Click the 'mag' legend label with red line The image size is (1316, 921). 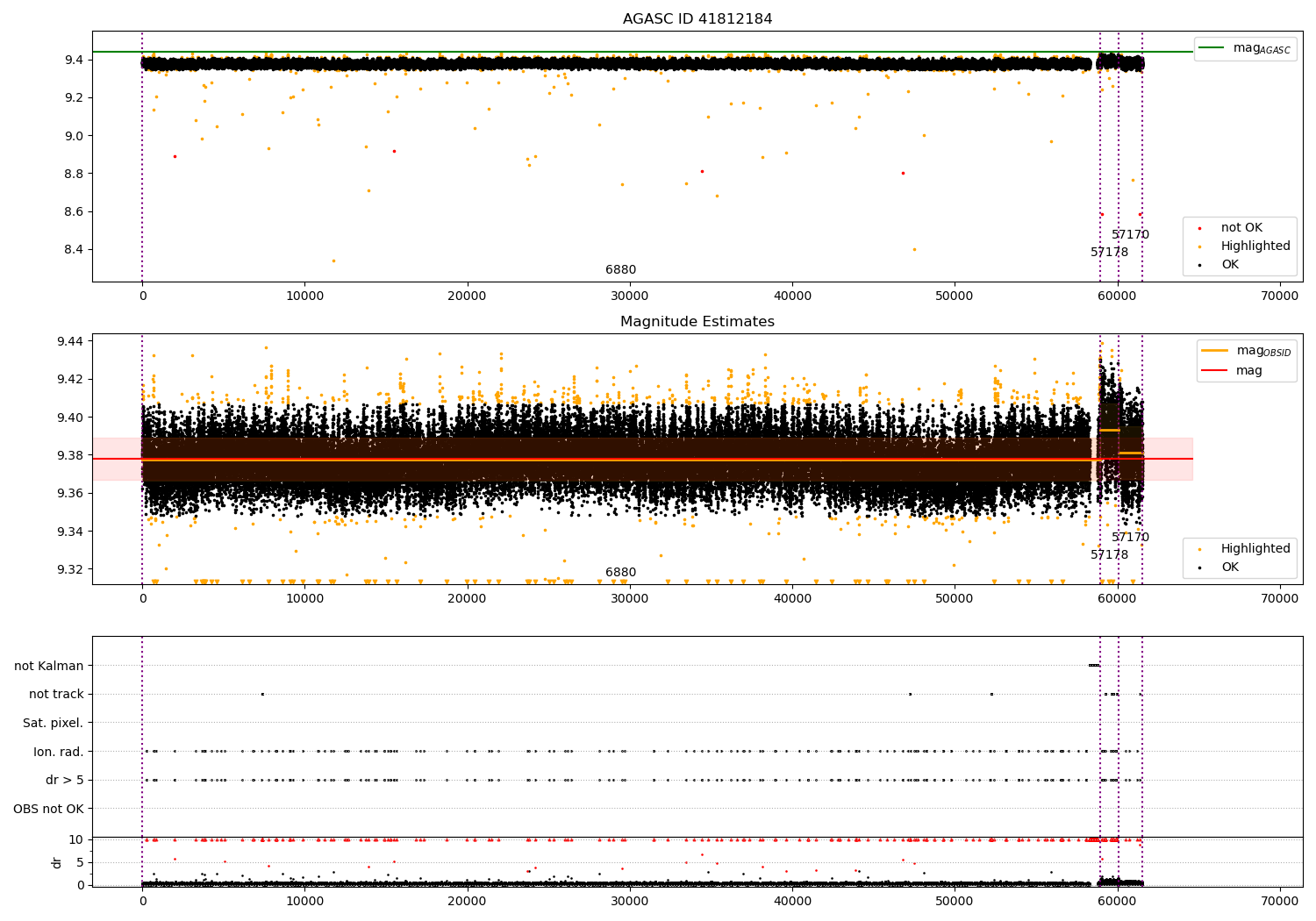[1249, 370]
